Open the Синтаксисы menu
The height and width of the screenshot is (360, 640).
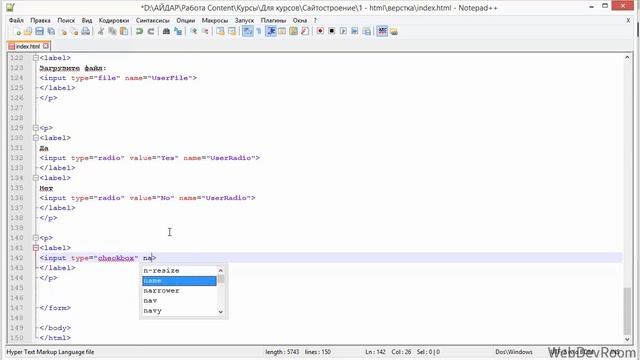[153, 20]
